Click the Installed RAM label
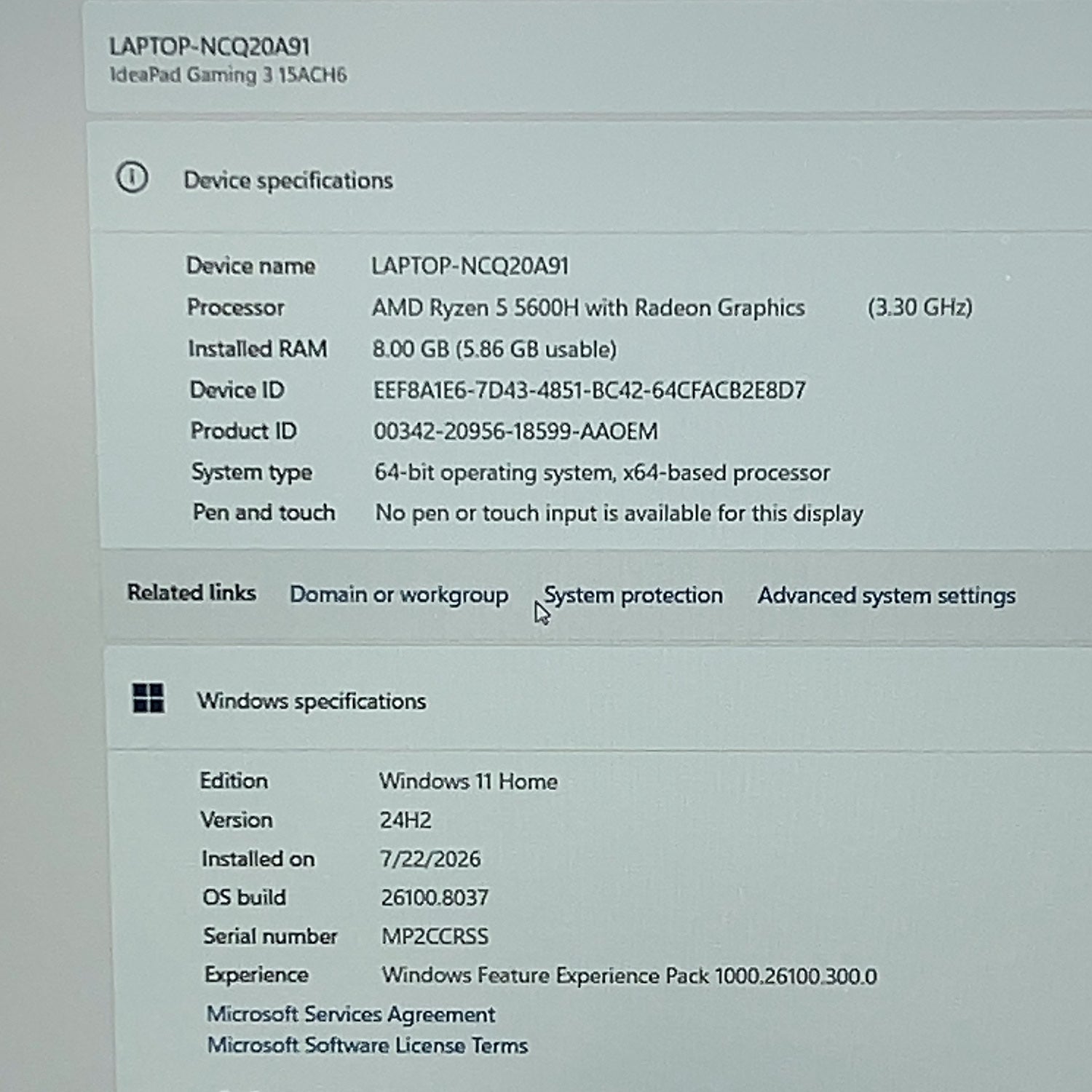Screen dimensions: 1092x1092 pyautogui.click(x=258, y=349)
